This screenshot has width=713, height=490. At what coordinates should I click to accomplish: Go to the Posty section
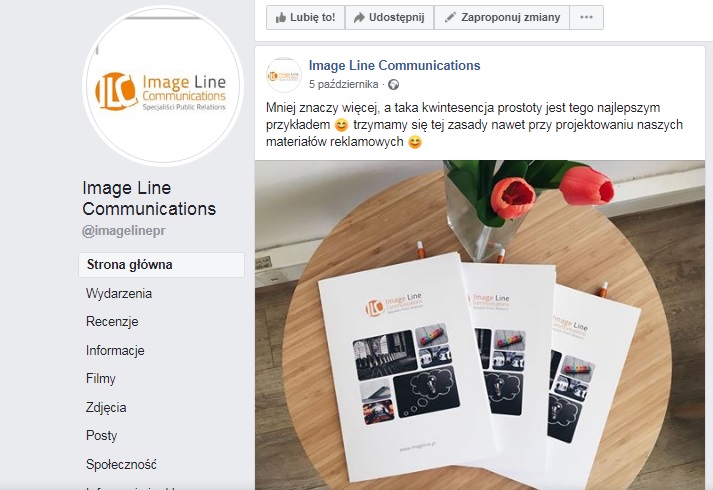(101, 435)
